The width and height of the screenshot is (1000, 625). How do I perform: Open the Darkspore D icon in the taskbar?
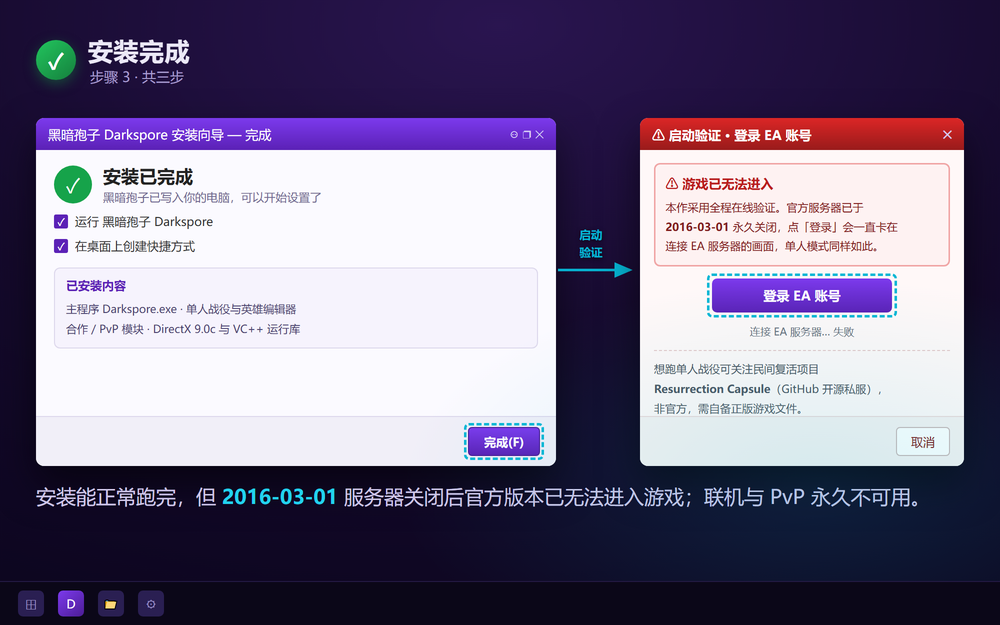[71, 604]
